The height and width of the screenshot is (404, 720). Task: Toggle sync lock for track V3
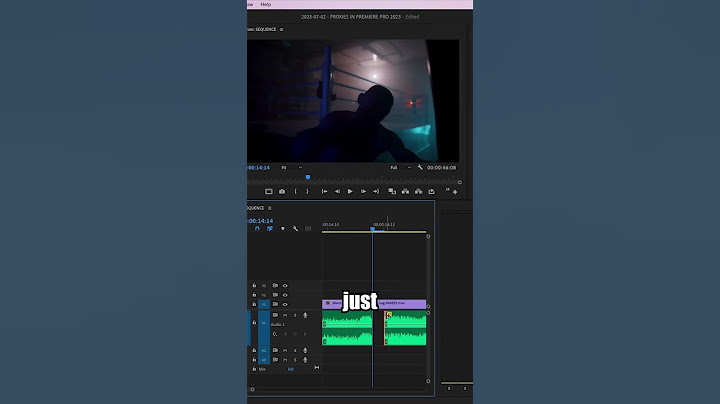[x=275, y=286]
